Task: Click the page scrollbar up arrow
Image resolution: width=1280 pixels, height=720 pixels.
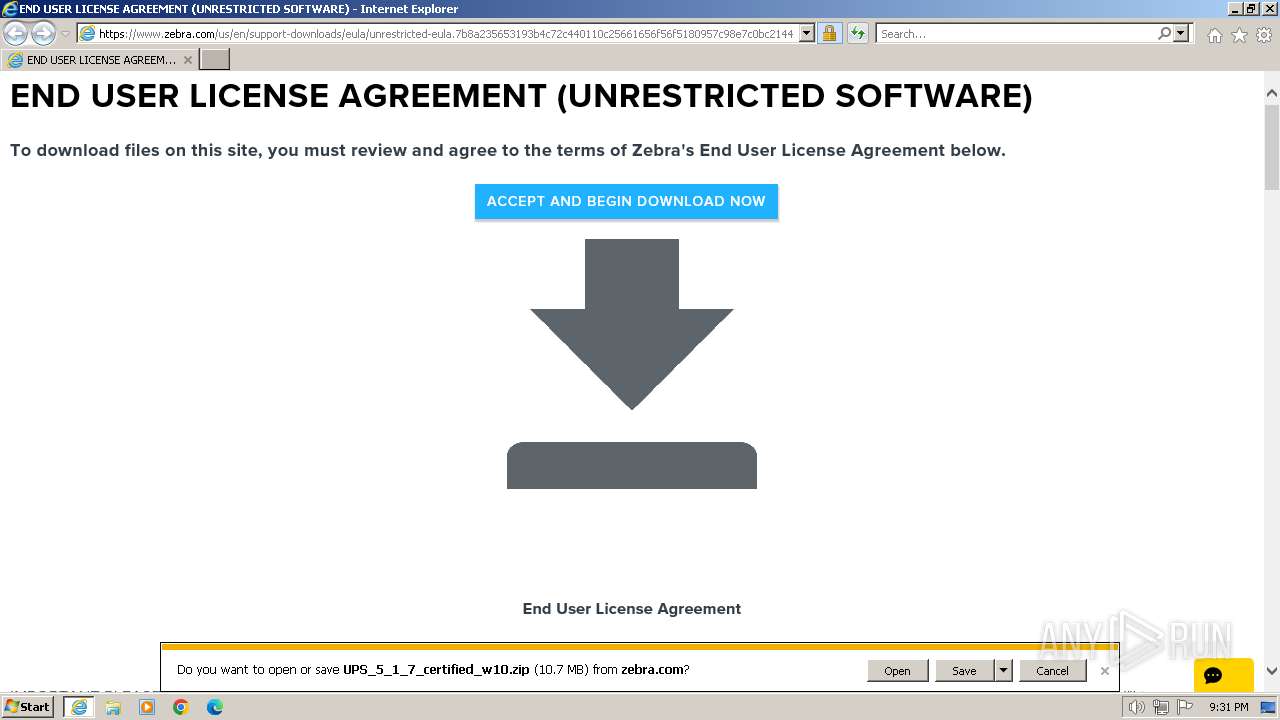Action: click(1272, 94)
